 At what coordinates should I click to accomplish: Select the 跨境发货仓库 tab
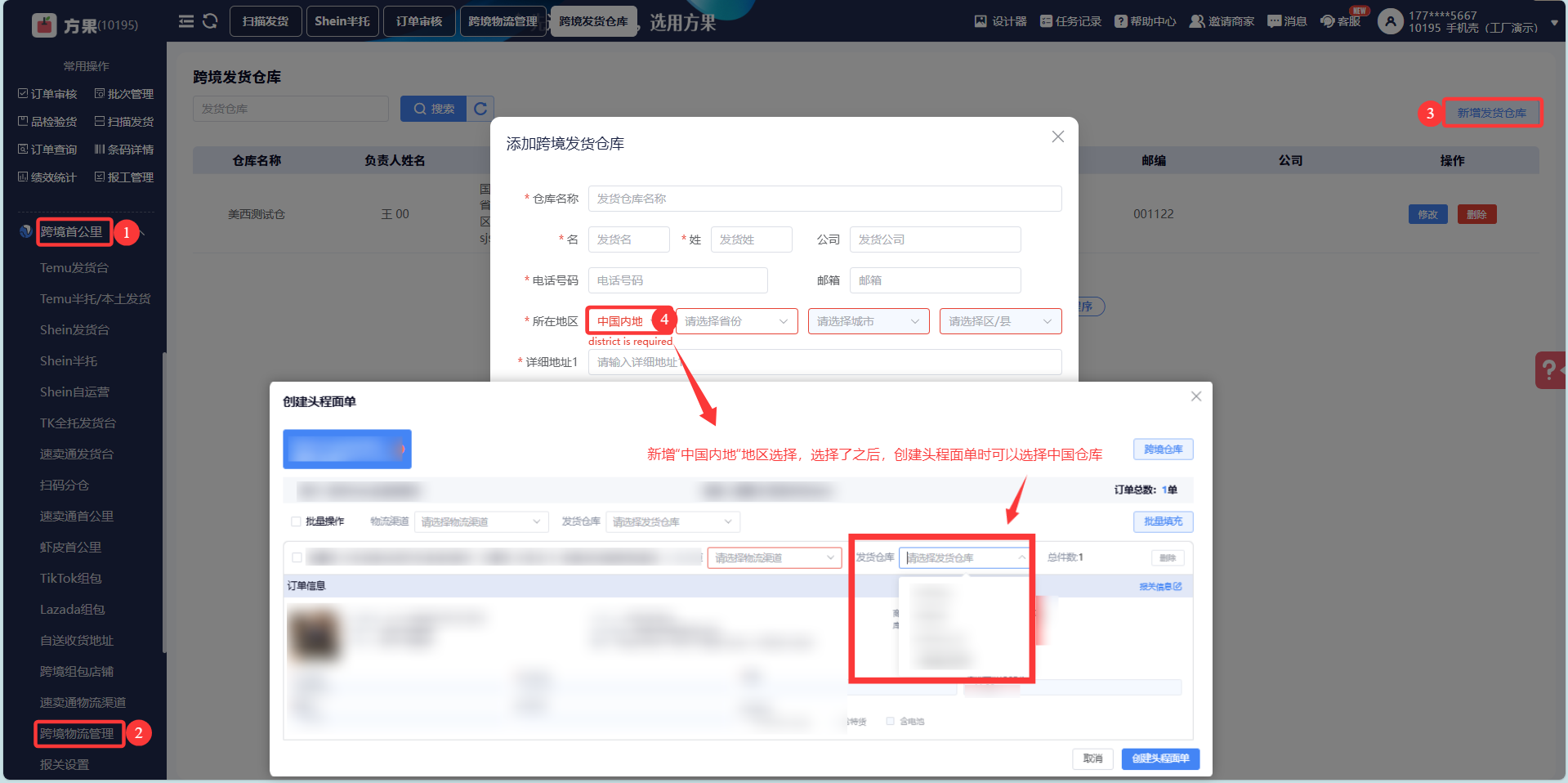point(594,21)
